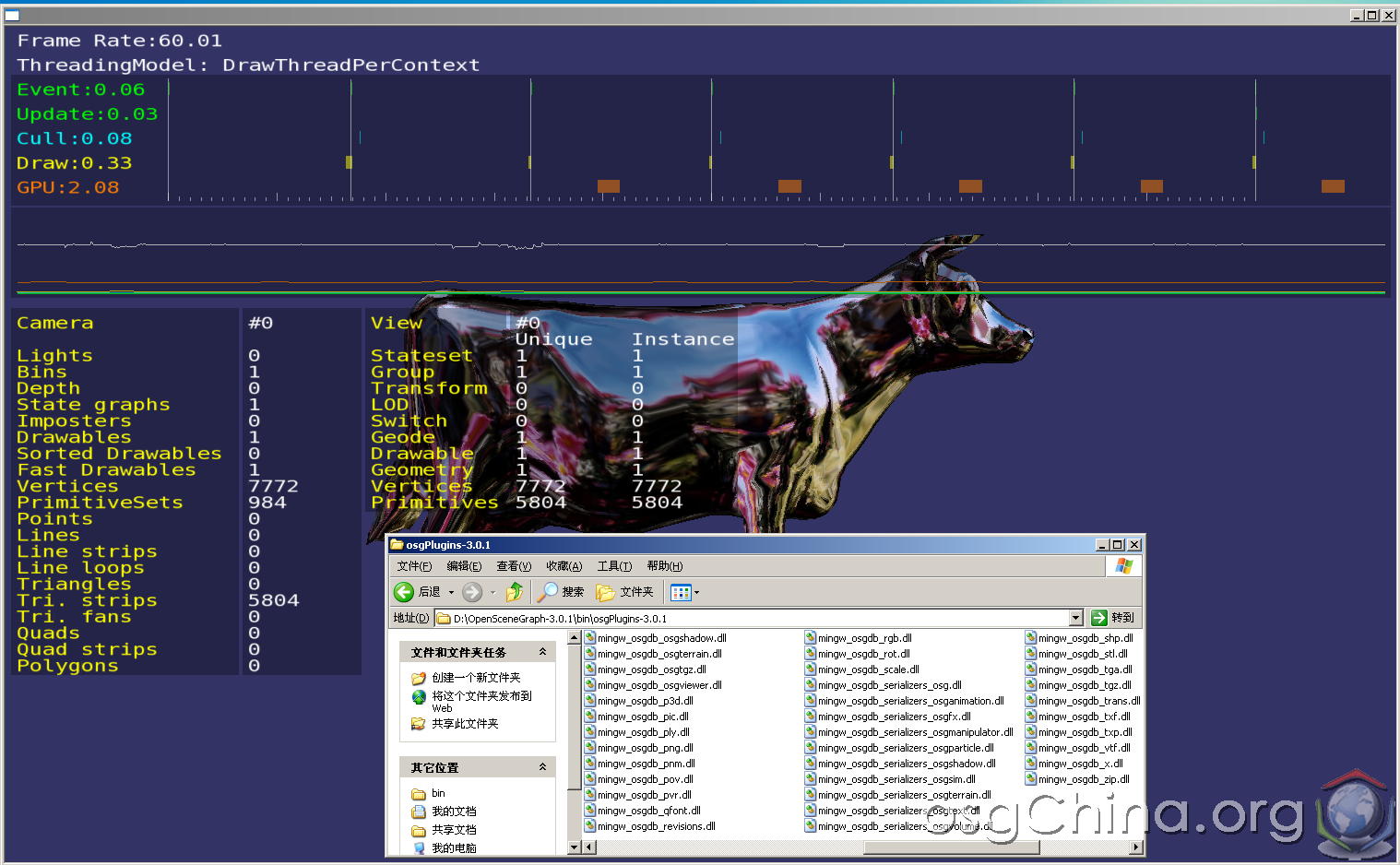This screenshot has height=865, width=1400.
Task: Select the mingw_osgdb_pic.dll file icon
Action: click(590, 717)
